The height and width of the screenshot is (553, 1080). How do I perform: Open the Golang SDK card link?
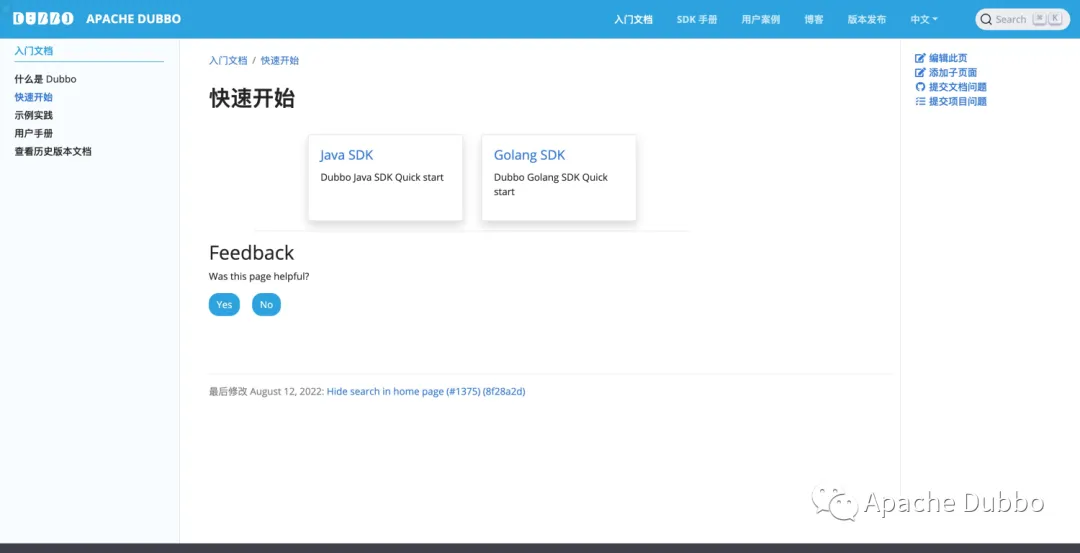(x=529, y=155)
